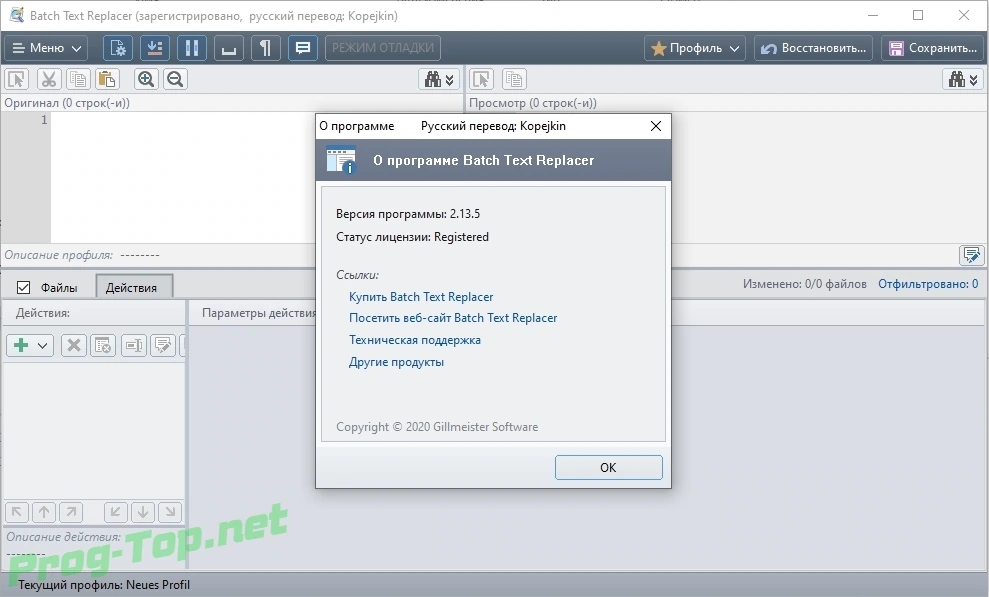Image resolution: width=989 pixels, height=597 pixels.
Task: Click the edit action description icon
Action: 163,345
